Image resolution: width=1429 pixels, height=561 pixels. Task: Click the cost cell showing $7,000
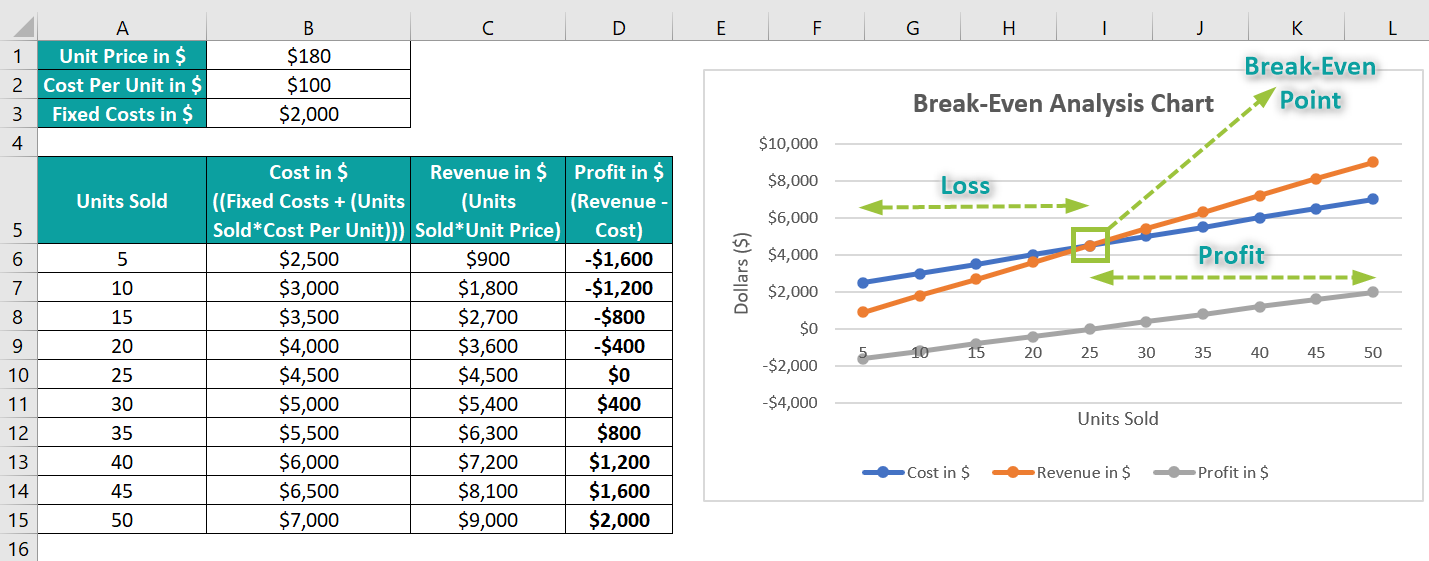[x=308, y=520]
